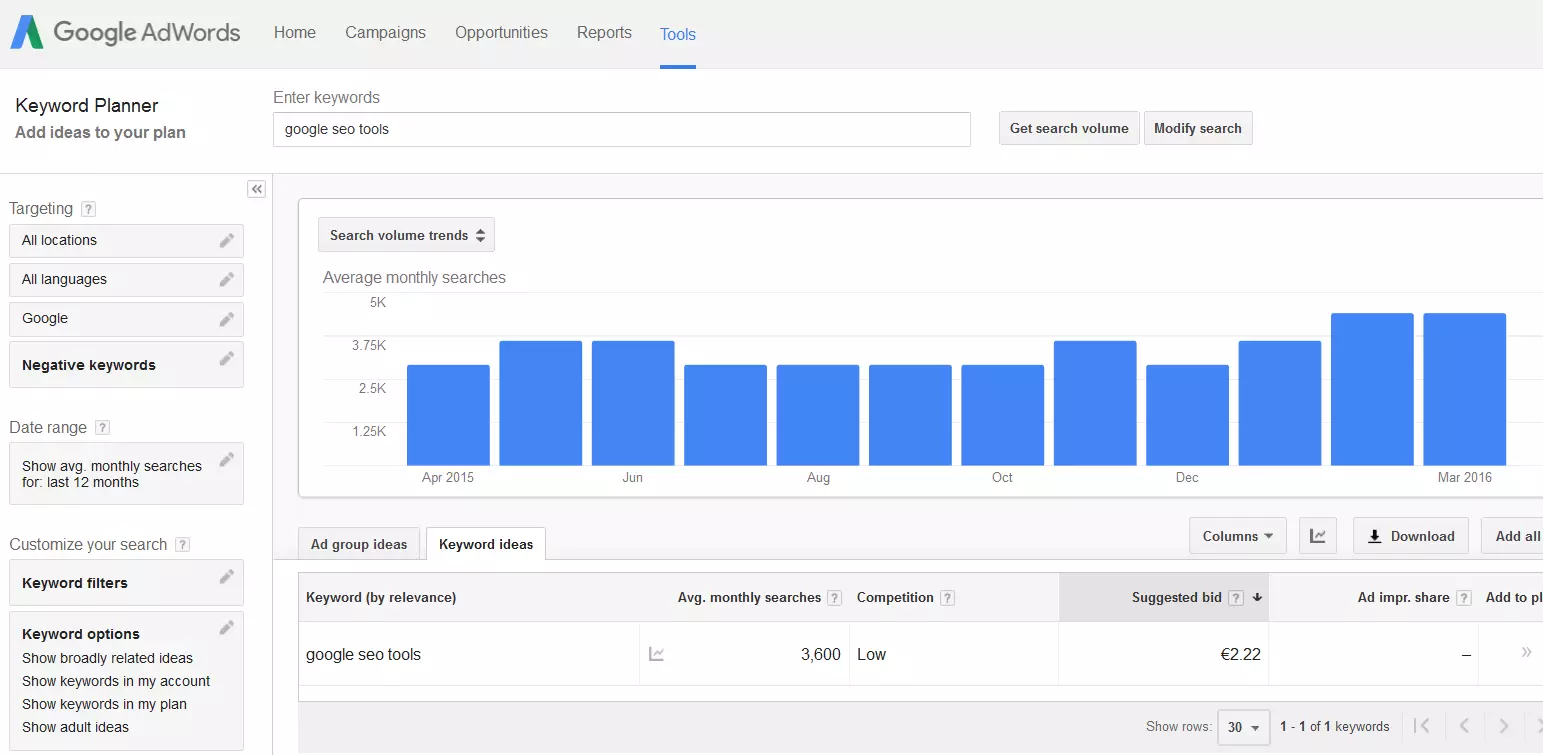
Task: Click the Negative keywords setting
Action: (126, 365)
